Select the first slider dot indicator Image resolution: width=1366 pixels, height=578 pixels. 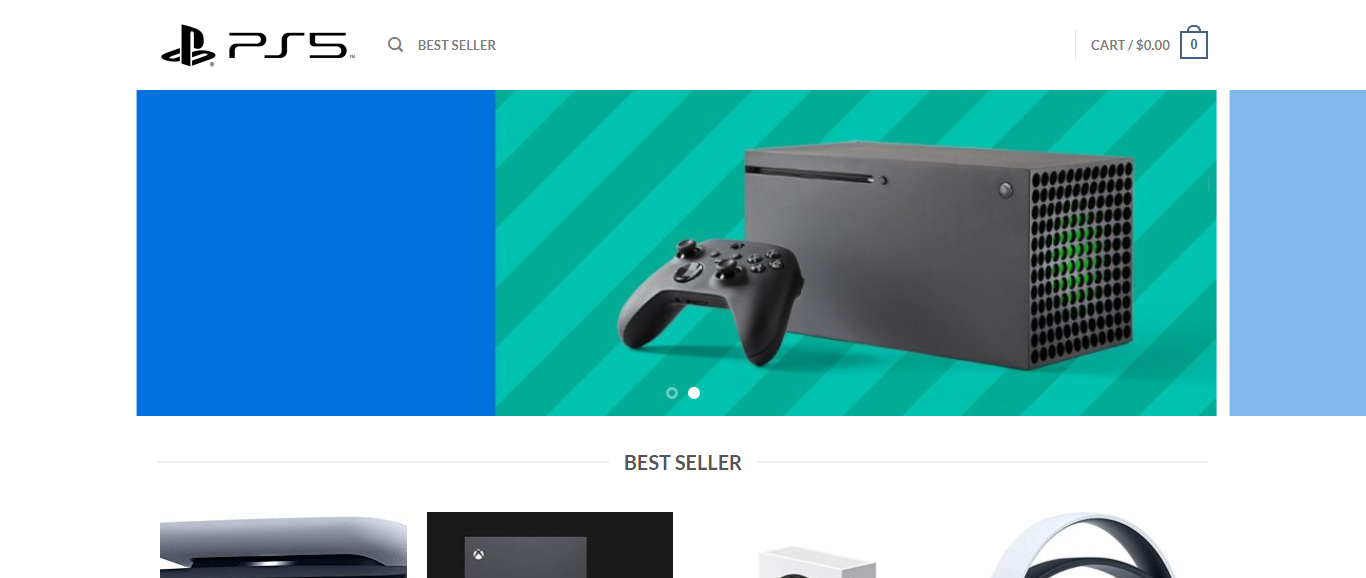pos(672,393)
